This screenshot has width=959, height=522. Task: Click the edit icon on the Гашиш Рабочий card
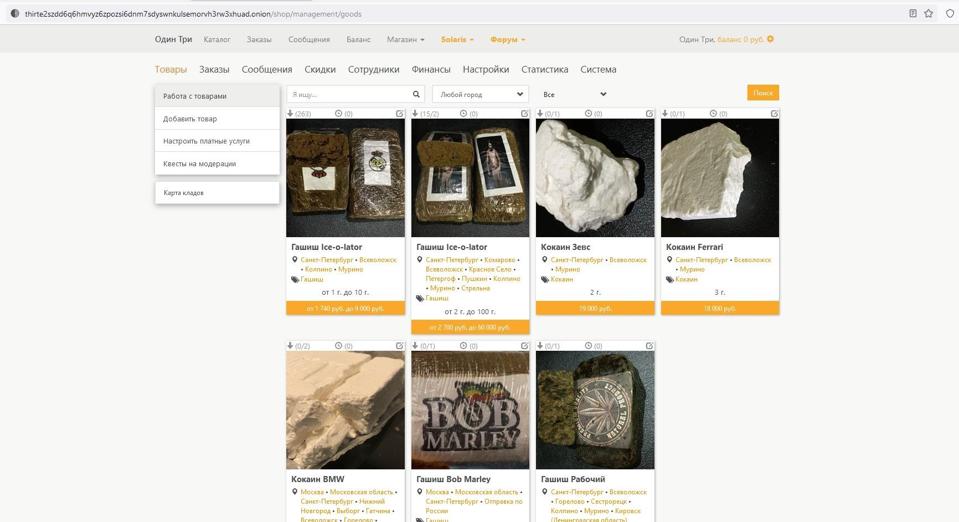(x=650, y=346)
